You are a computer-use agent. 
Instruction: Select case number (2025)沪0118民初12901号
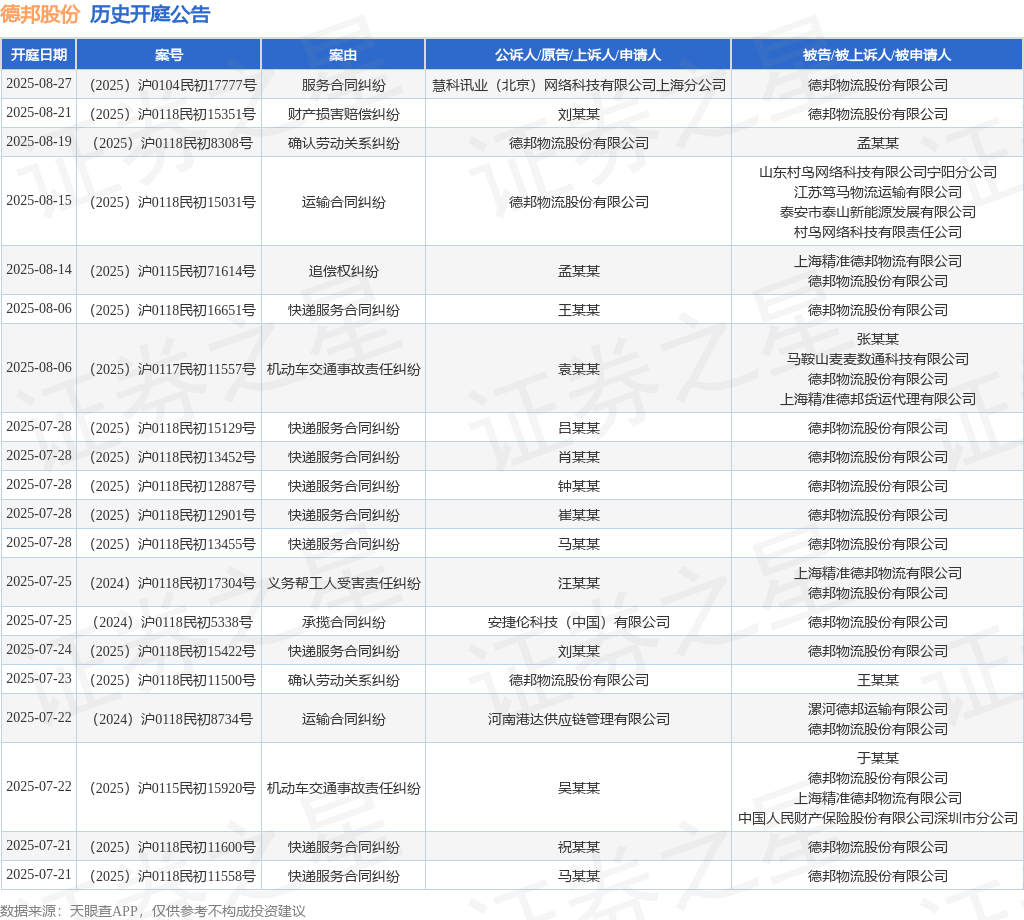coord(172,515)
